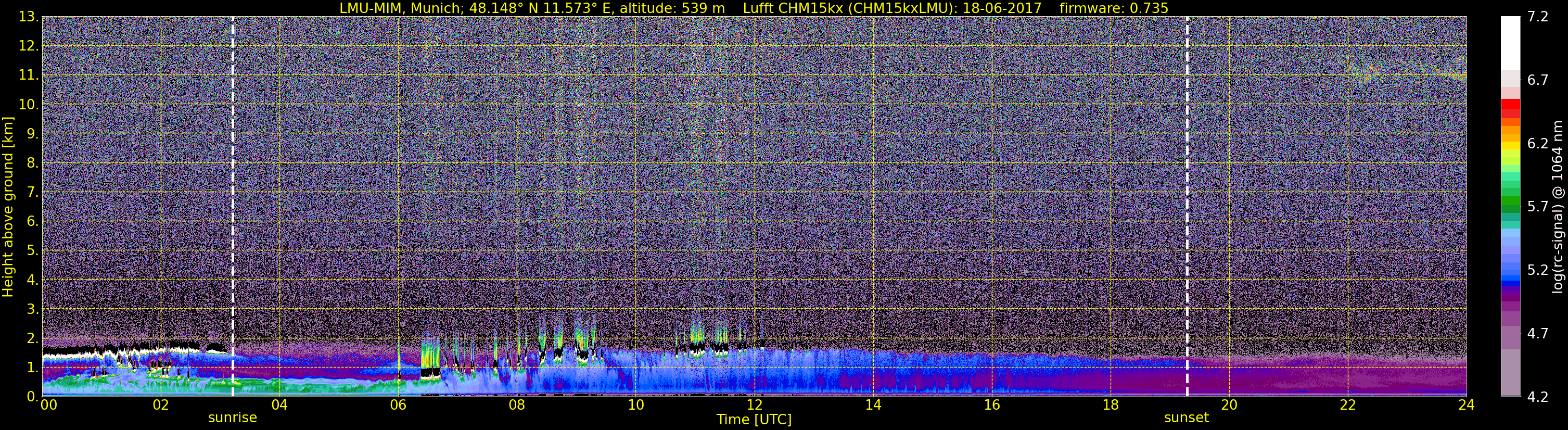Click the height axis tick '13.'
The height and width of the screenshot is (430, 1568).
[29, 17]
